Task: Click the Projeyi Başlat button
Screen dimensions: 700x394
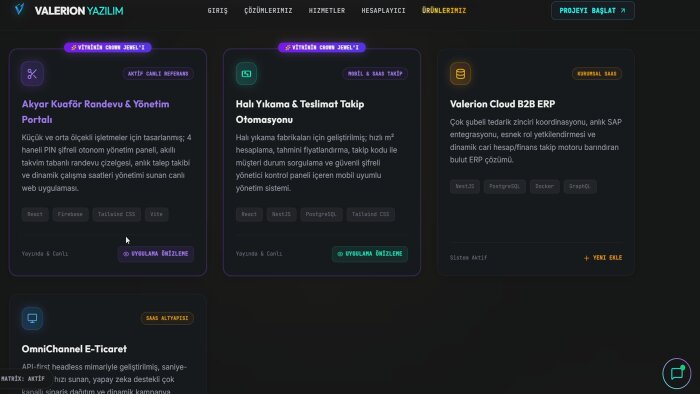Action: (592, 10)
